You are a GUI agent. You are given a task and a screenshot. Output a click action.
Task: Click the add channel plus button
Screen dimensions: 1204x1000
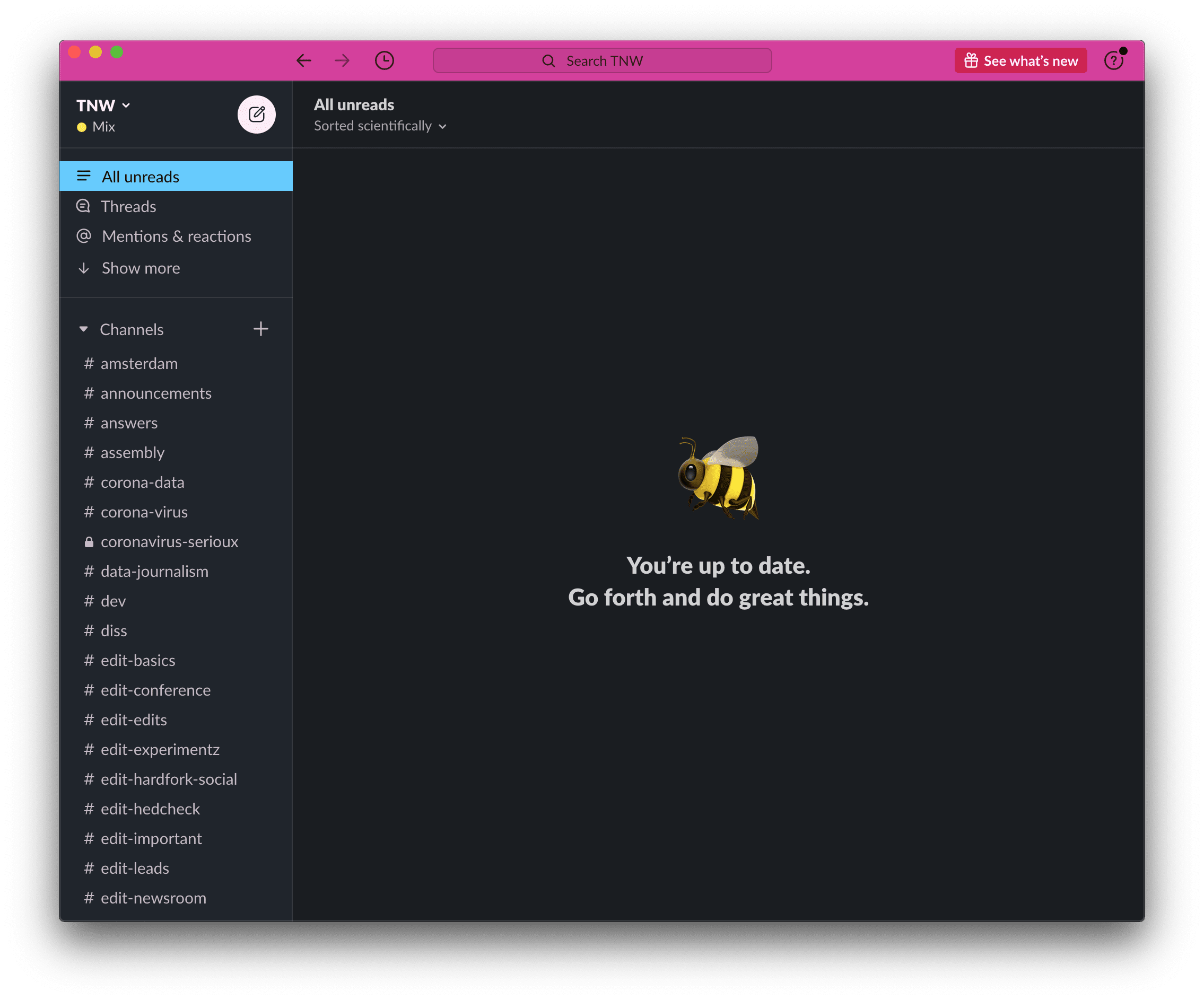pyautogui.click(x=261, y=328)
